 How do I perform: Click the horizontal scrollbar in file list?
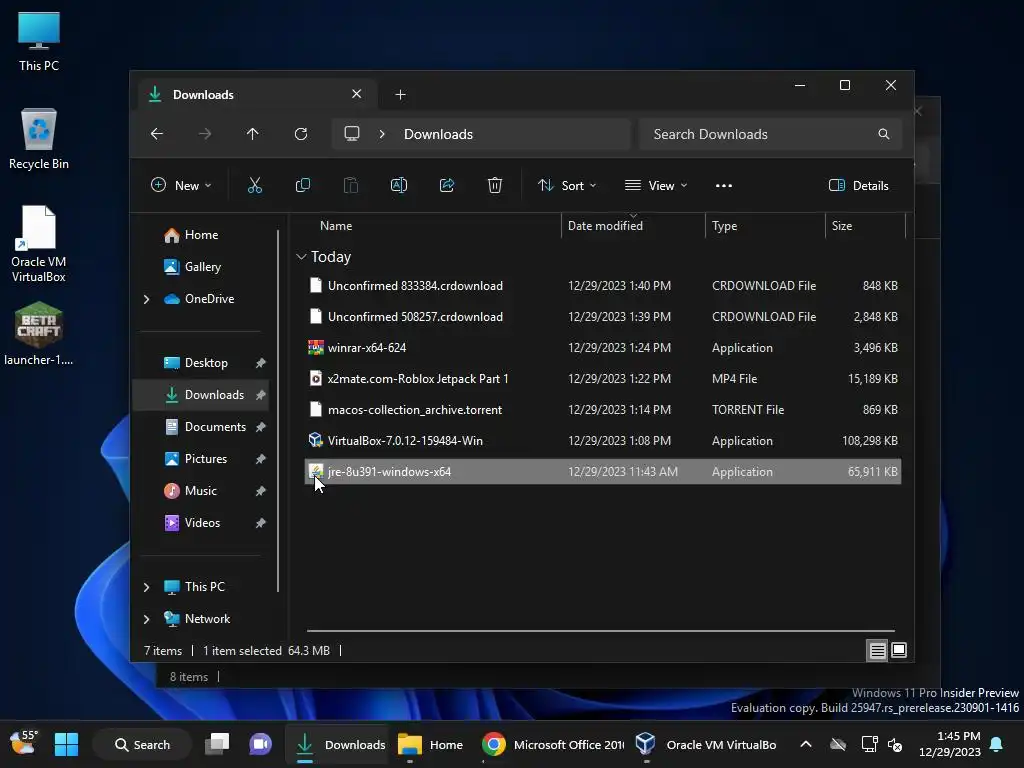(x=600, y=631)
